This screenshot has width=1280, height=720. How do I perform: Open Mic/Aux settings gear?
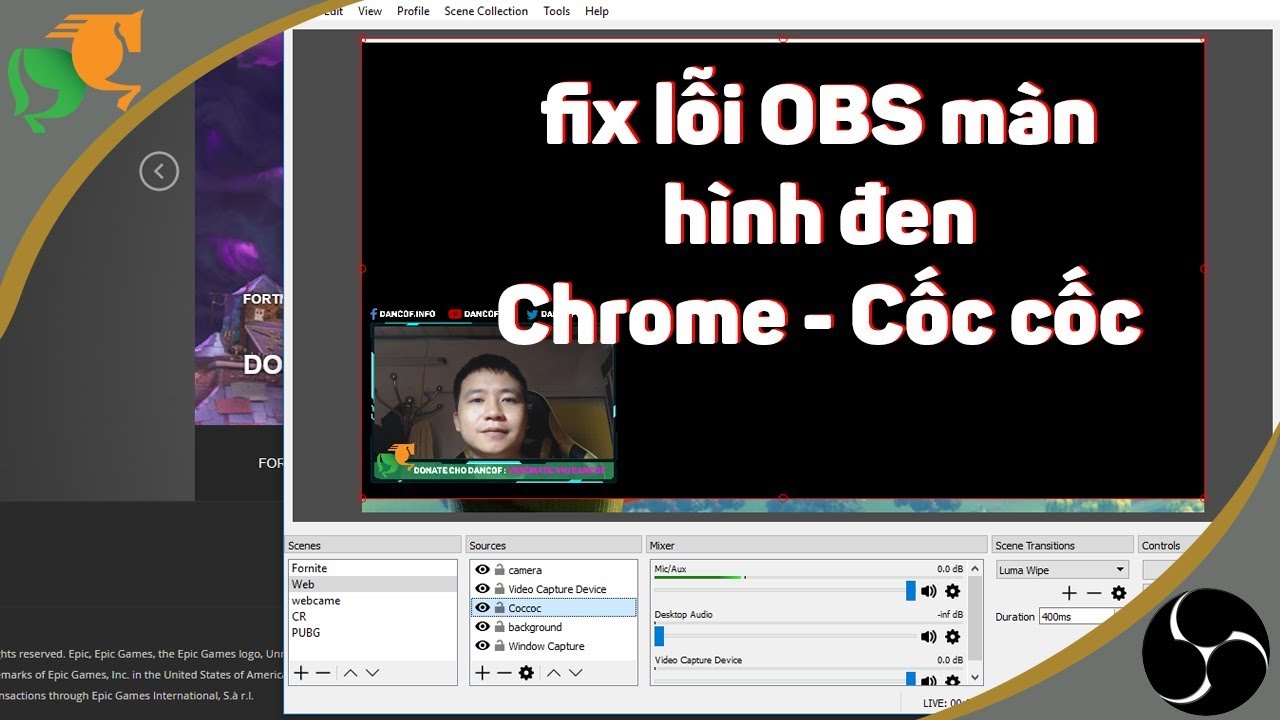coord(952,591)
